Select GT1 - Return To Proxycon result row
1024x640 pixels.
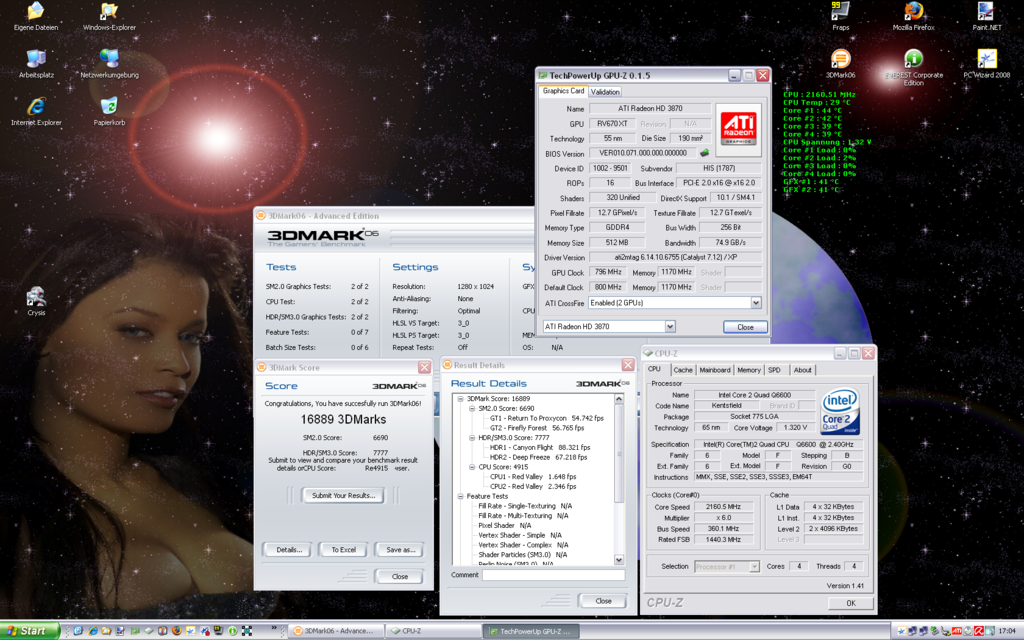547,418
